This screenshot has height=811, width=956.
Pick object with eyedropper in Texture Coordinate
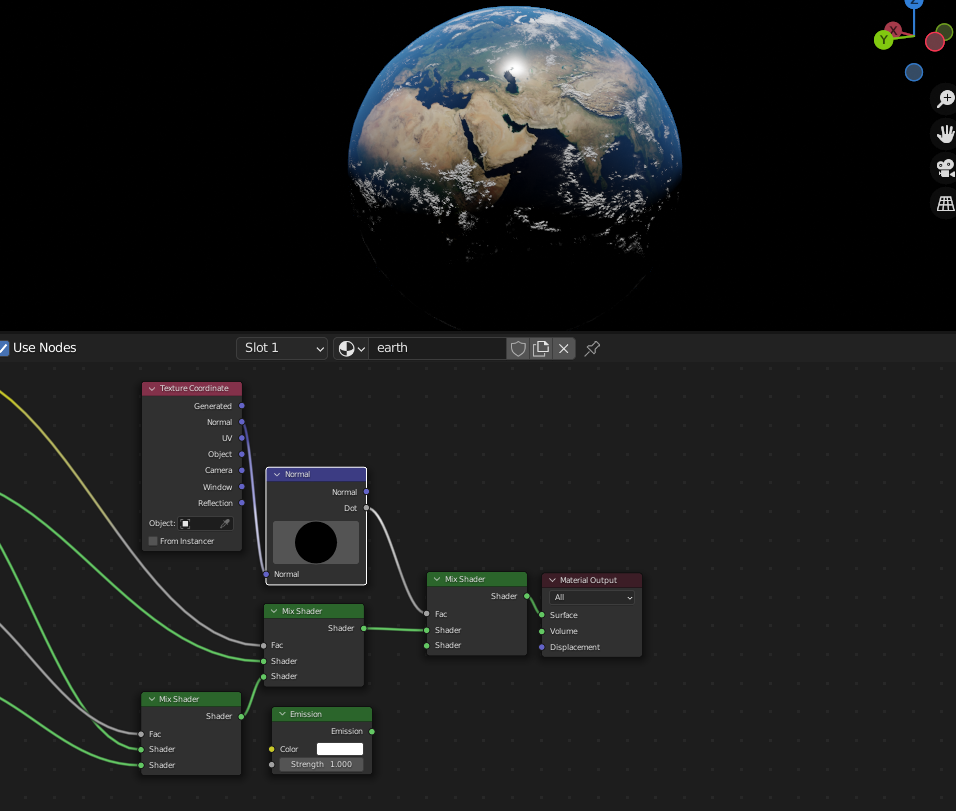click(224, 523)
